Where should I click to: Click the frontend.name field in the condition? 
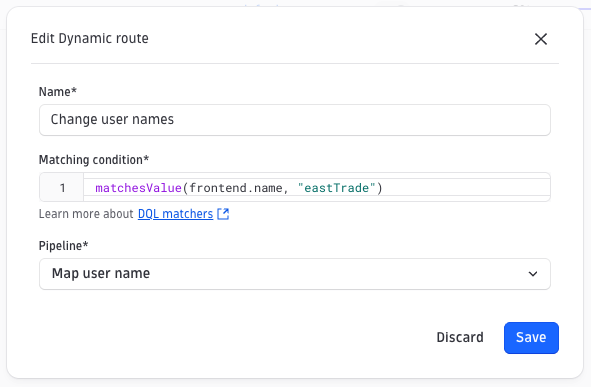236,188
